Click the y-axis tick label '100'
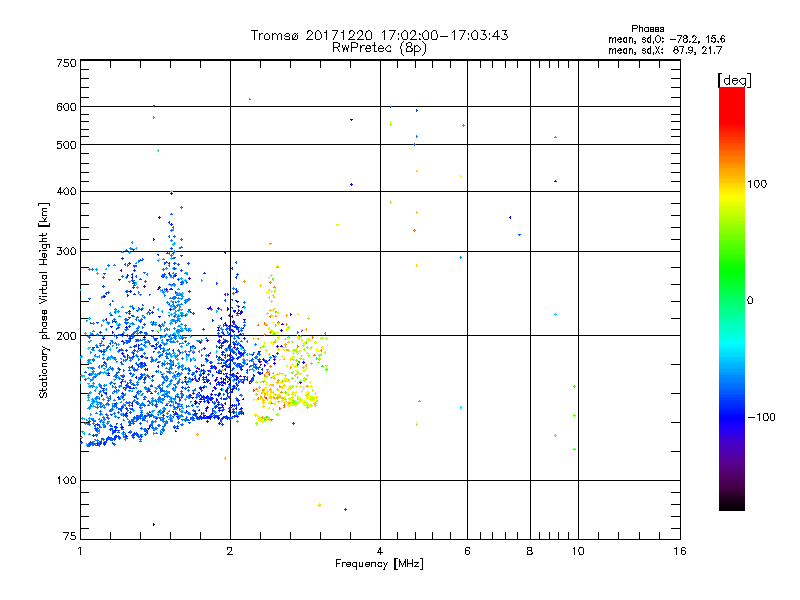The height and width of the screenshot is (600, 800). click(66, 481)
